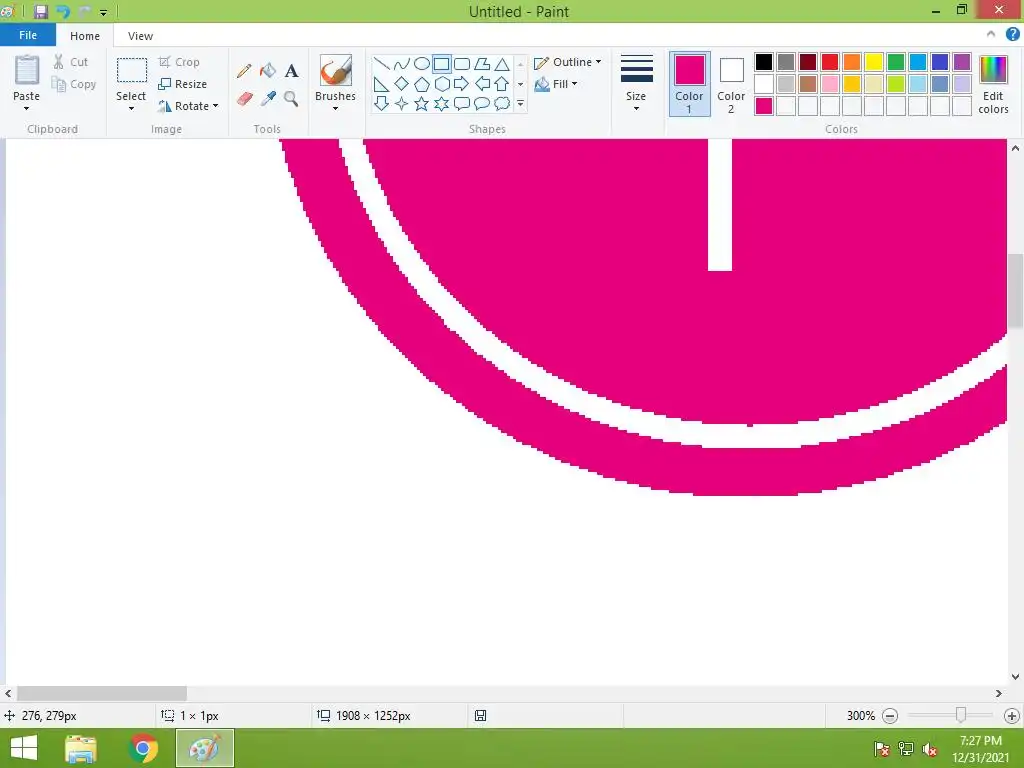Open the shape Fill dropdown
1024x768 pixels.
[x=556, y=84]
